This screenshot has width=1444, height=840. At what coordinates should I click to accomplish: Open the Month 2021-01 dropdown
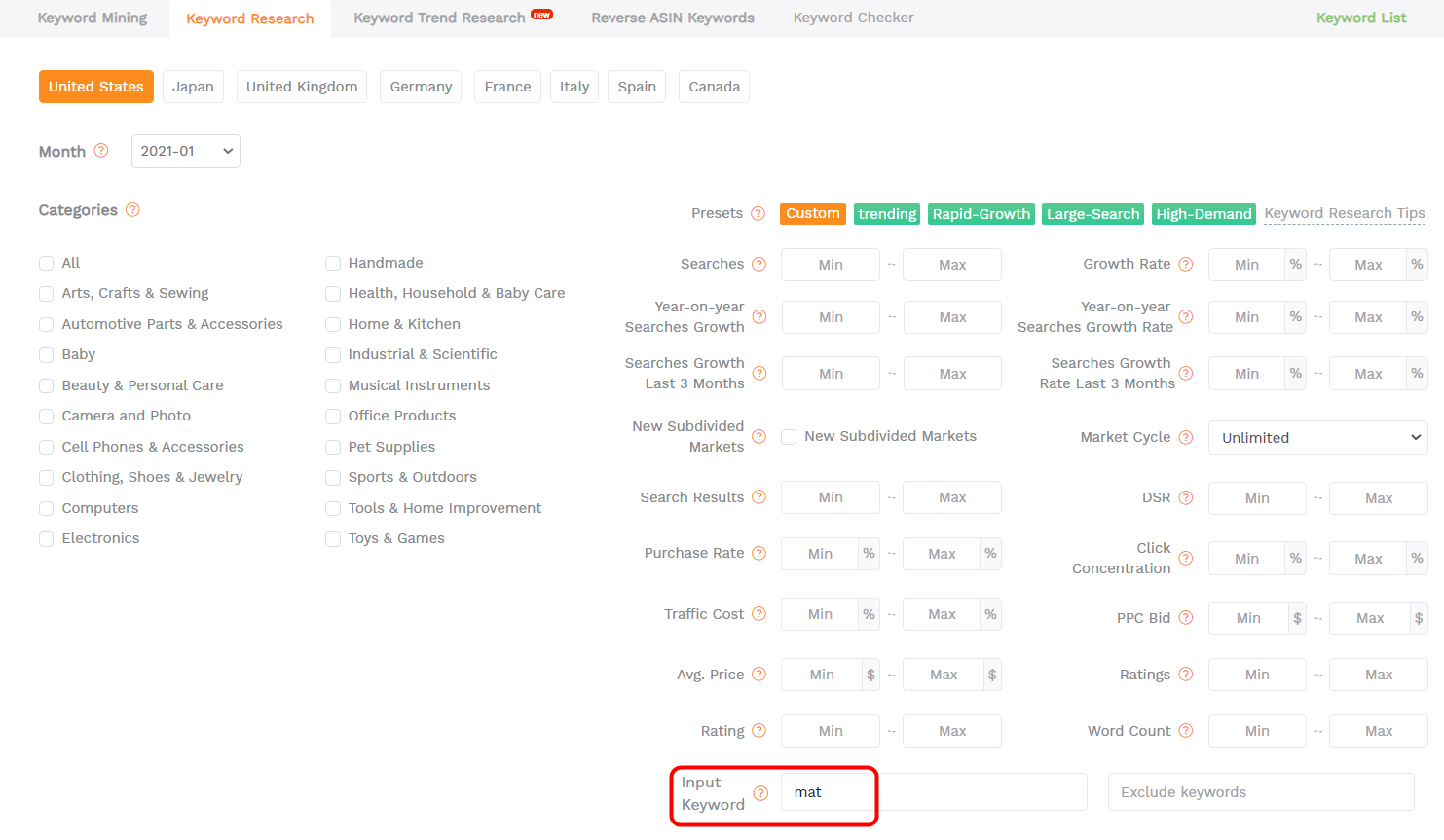186,151
